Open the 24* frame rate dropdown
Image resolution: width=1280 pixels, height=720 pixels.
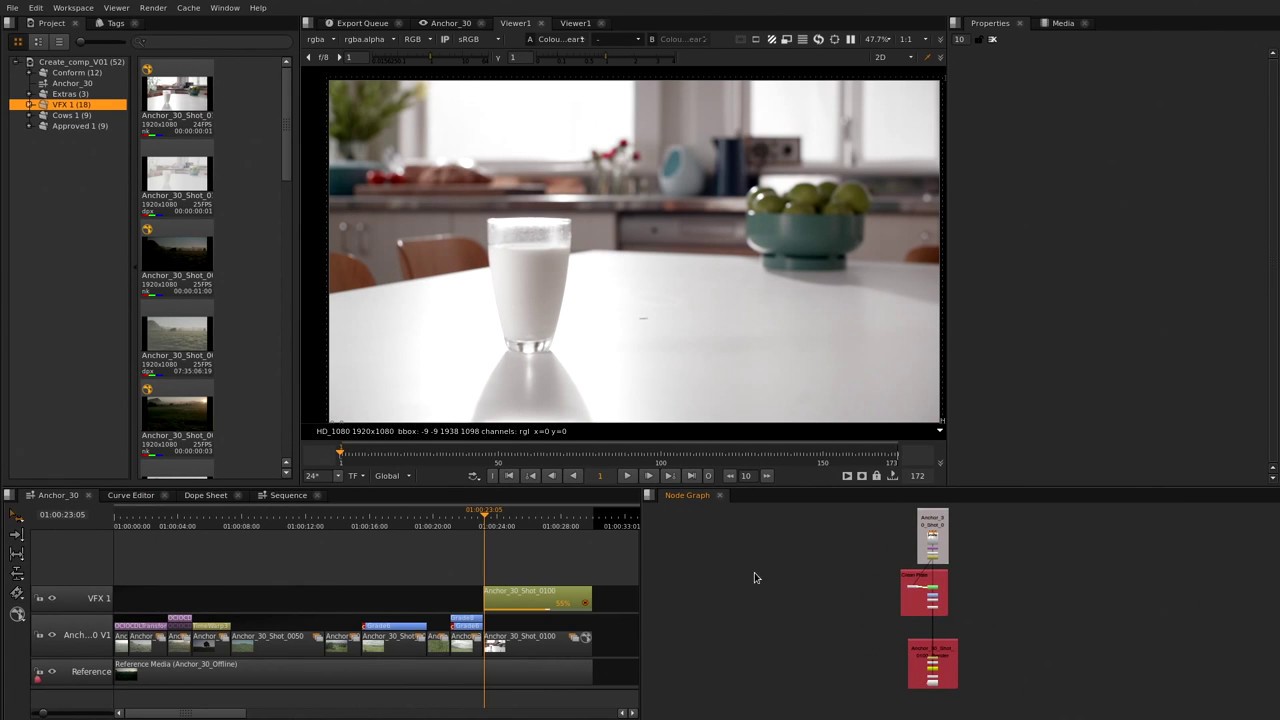(323, 476)
